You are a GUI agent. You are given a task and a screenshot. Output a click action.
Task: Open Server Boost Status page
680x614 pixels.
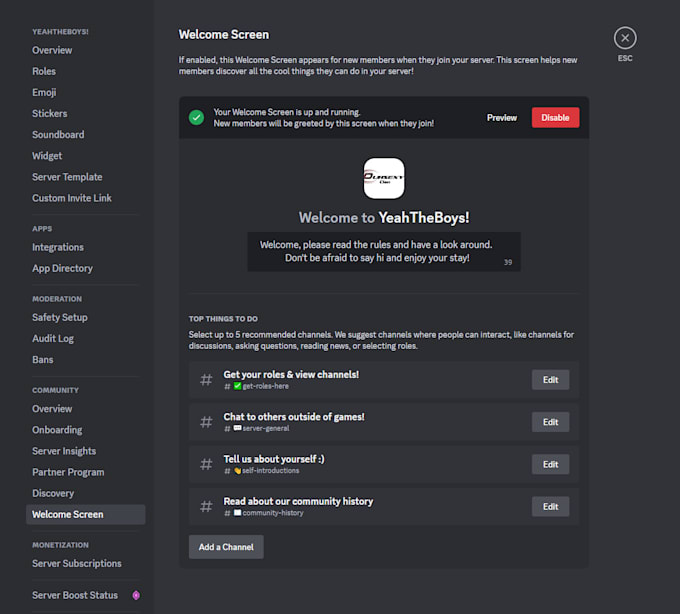tap(75, 595)
